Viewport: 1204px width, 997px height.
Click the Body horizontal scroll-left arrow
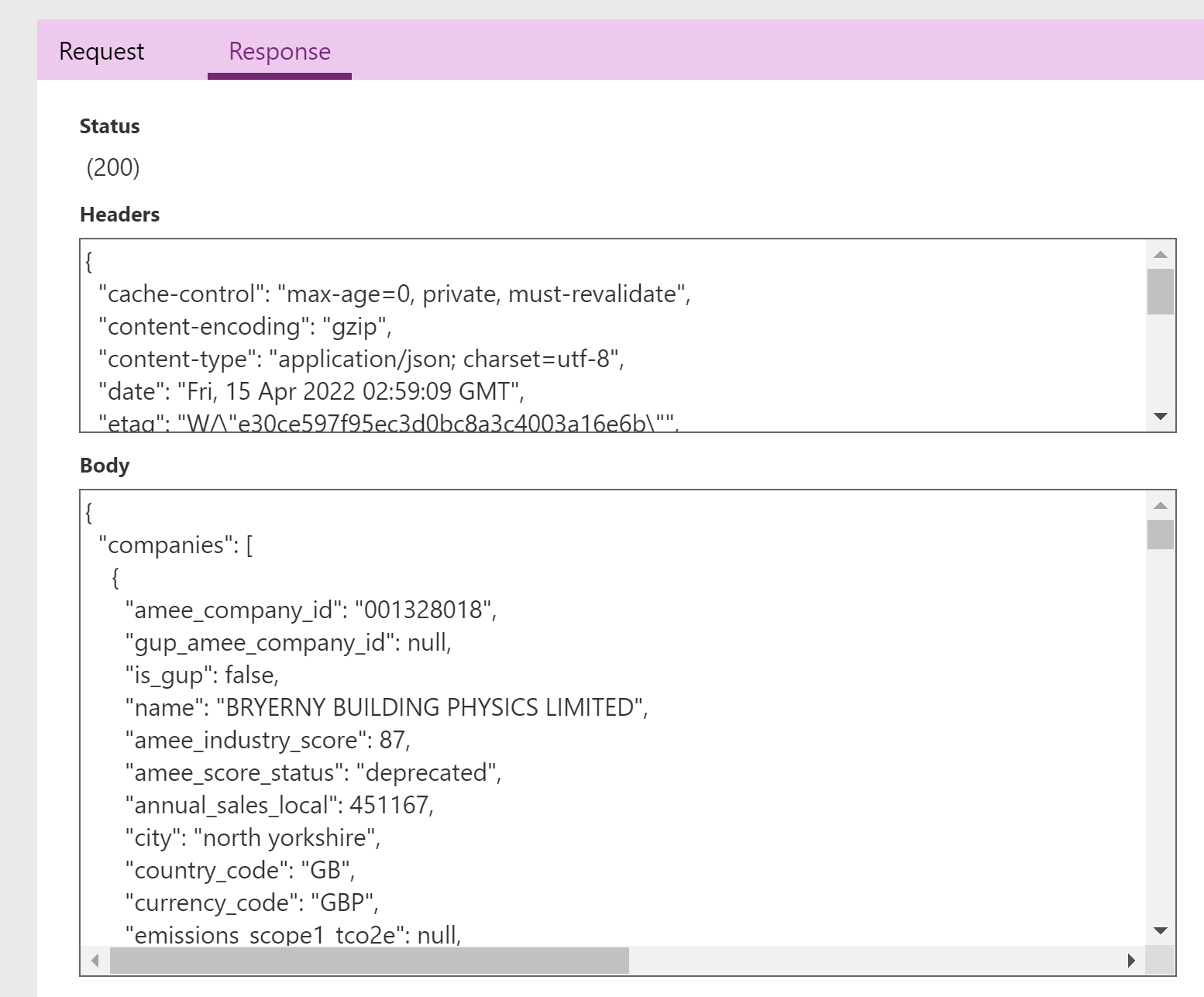click(95, 961)
